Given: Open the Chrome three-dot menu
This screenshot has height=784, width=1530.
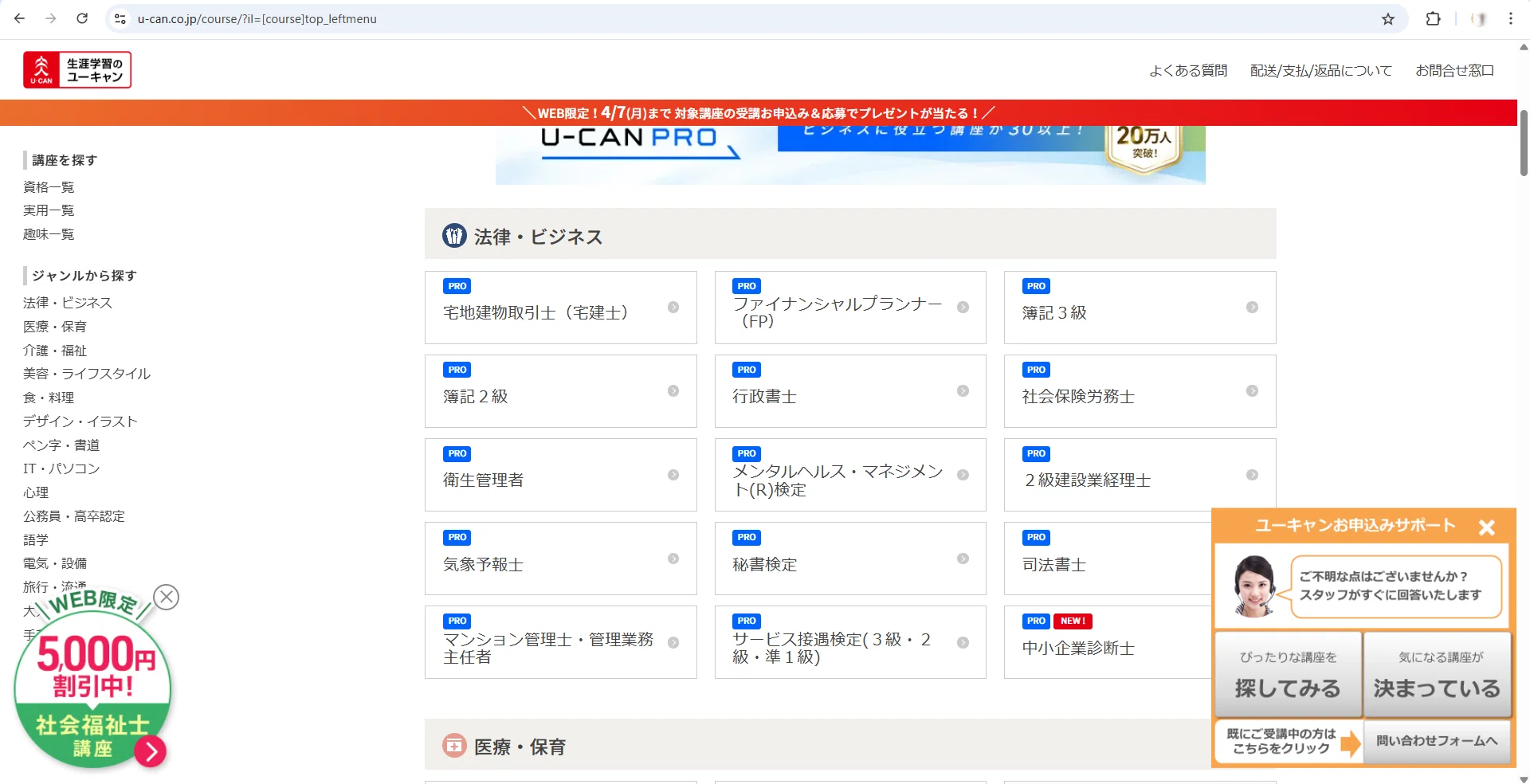Looking at the screenshot, I should pyautogui.click(x=1511, y=18).
